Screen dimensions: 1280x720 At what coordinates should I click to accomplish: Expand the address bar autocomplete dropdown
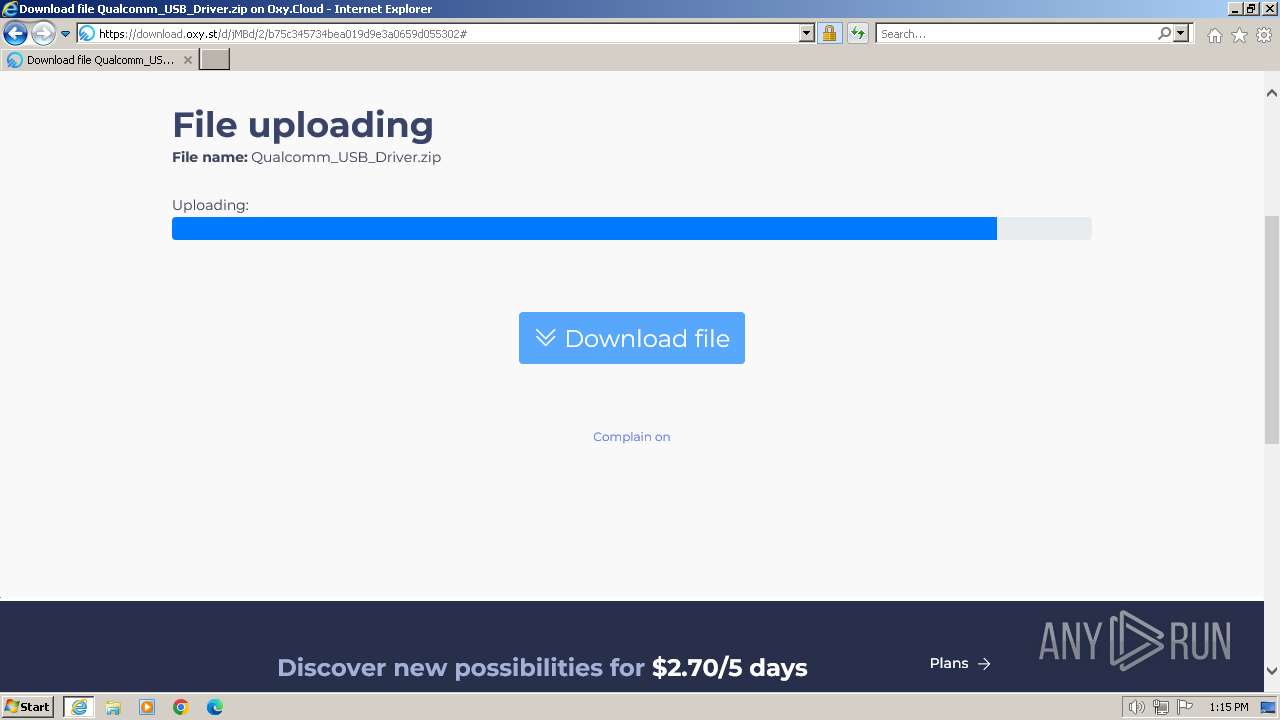coord(807,34)
